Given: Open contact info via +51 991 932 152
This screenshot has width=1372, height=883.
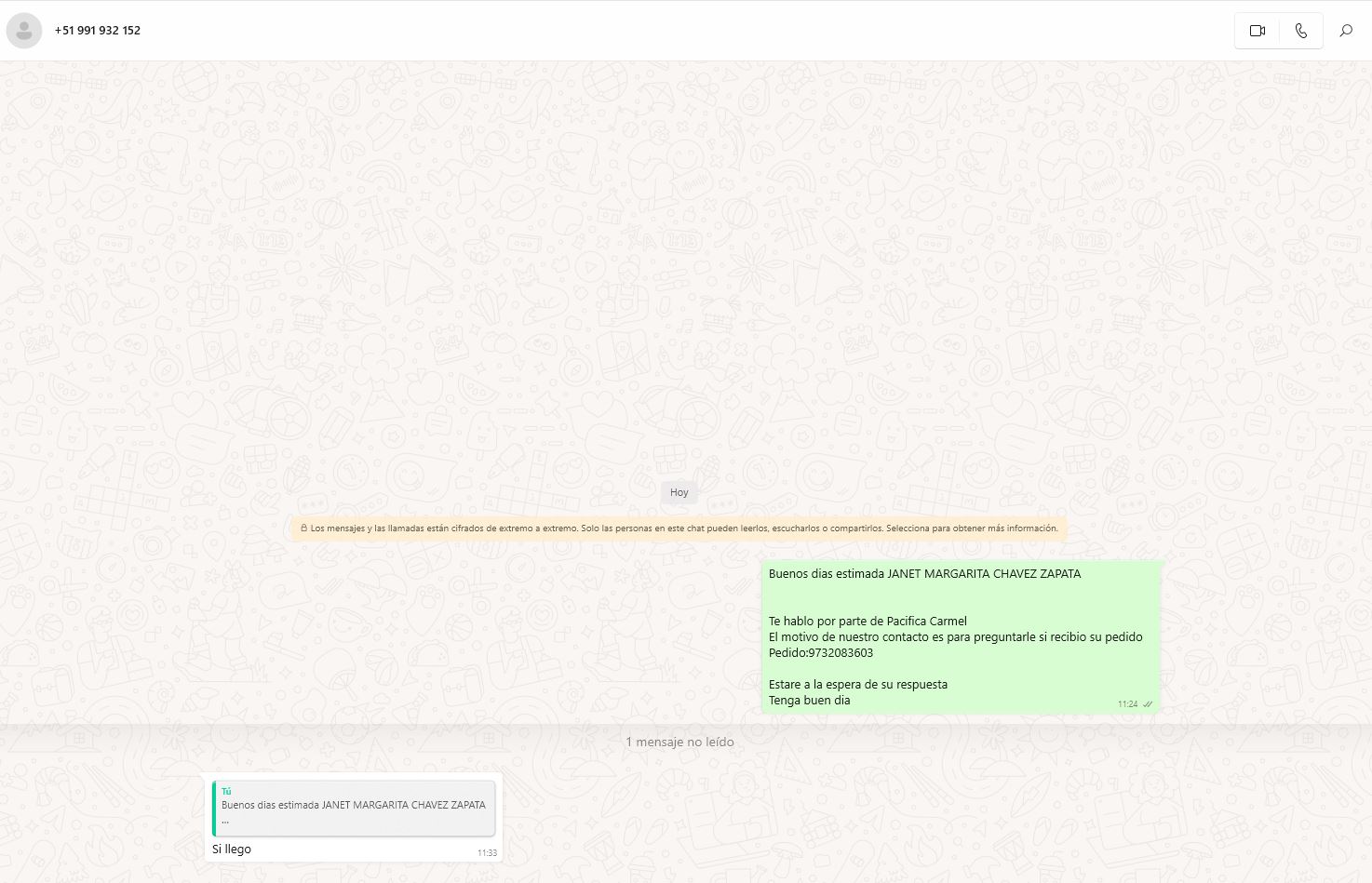Looking at the screenshot, I should [x=98, y=31].
